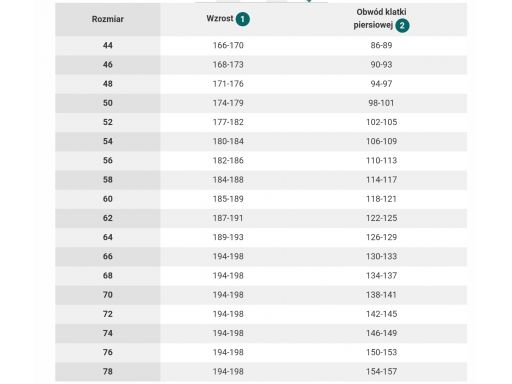Click the number 2 badge beside piersiowej
The height and width of the screenshot is (384, 512).
click(x=402, y=26)
